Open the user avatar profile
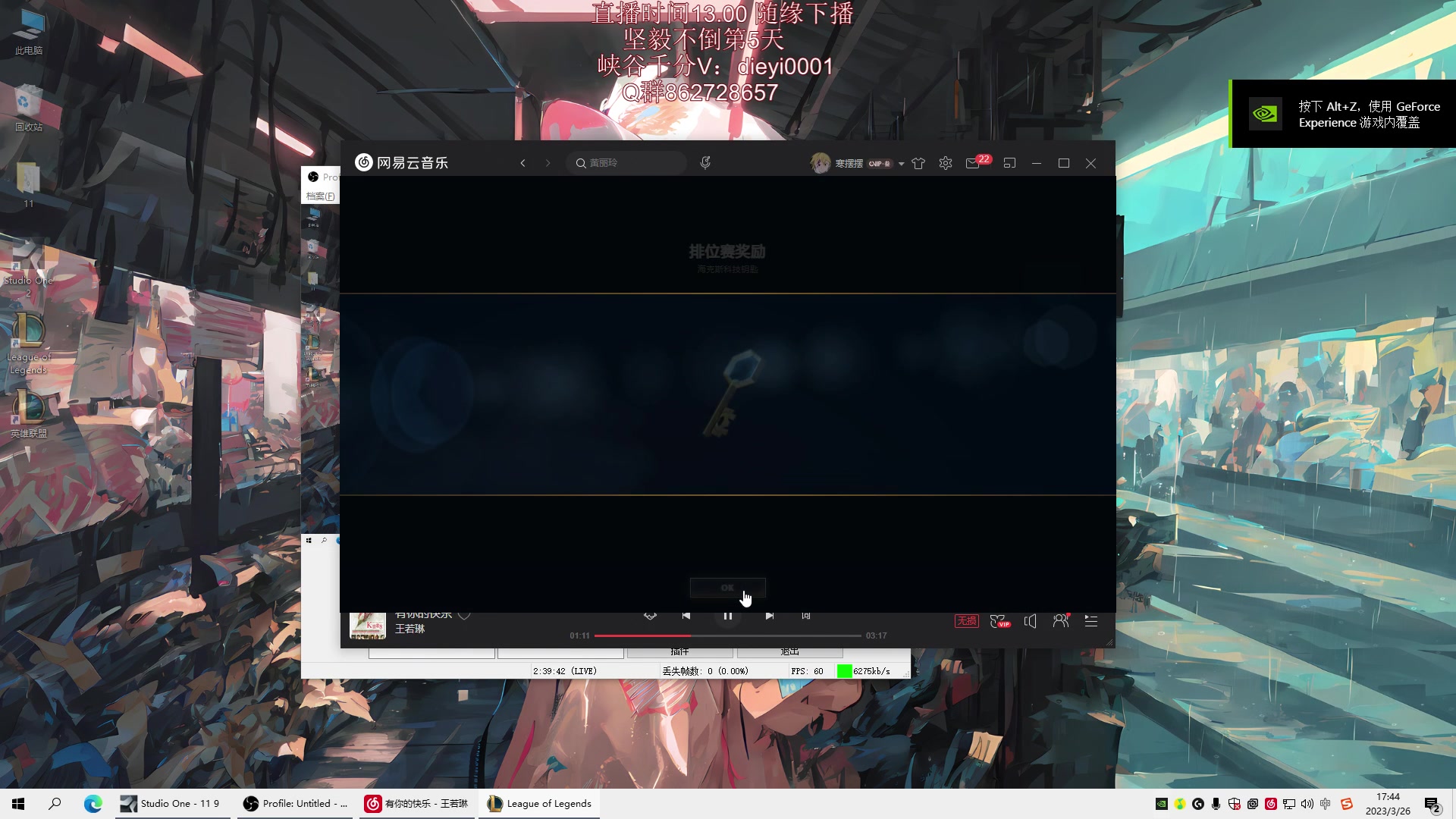The height and width of the screenshot is (819, 1456). 820,163
